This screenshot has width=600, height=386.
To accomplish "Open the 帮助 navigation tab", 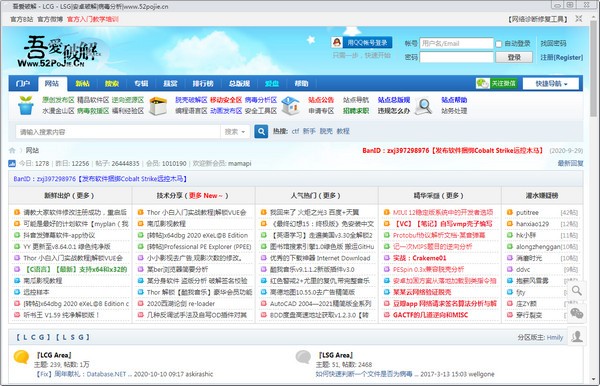I will click(x=301, y=83).
